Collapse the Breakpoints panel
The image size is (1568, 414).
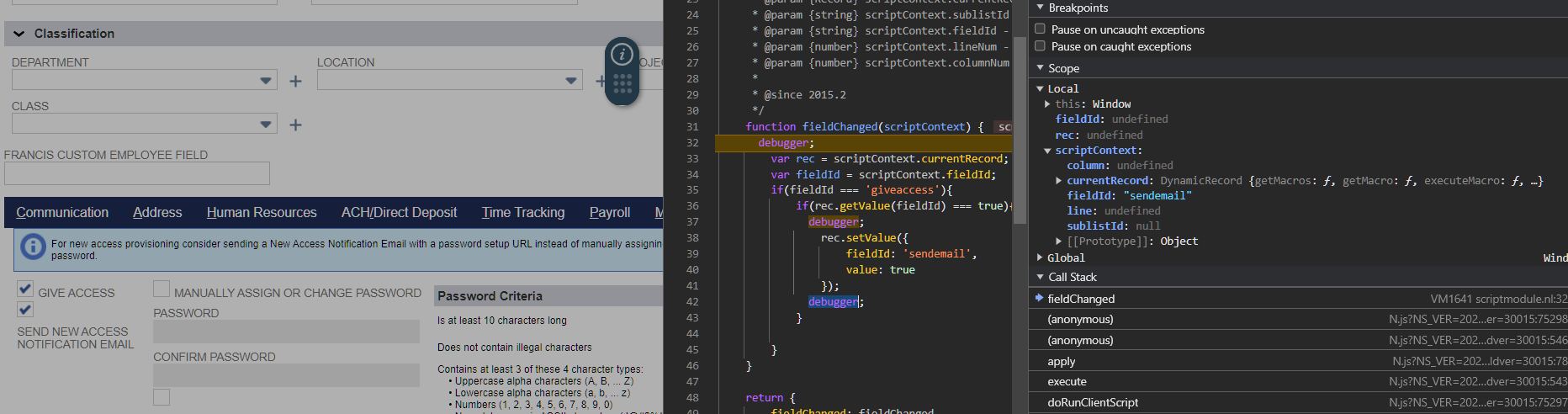[x=1040, y=8]
